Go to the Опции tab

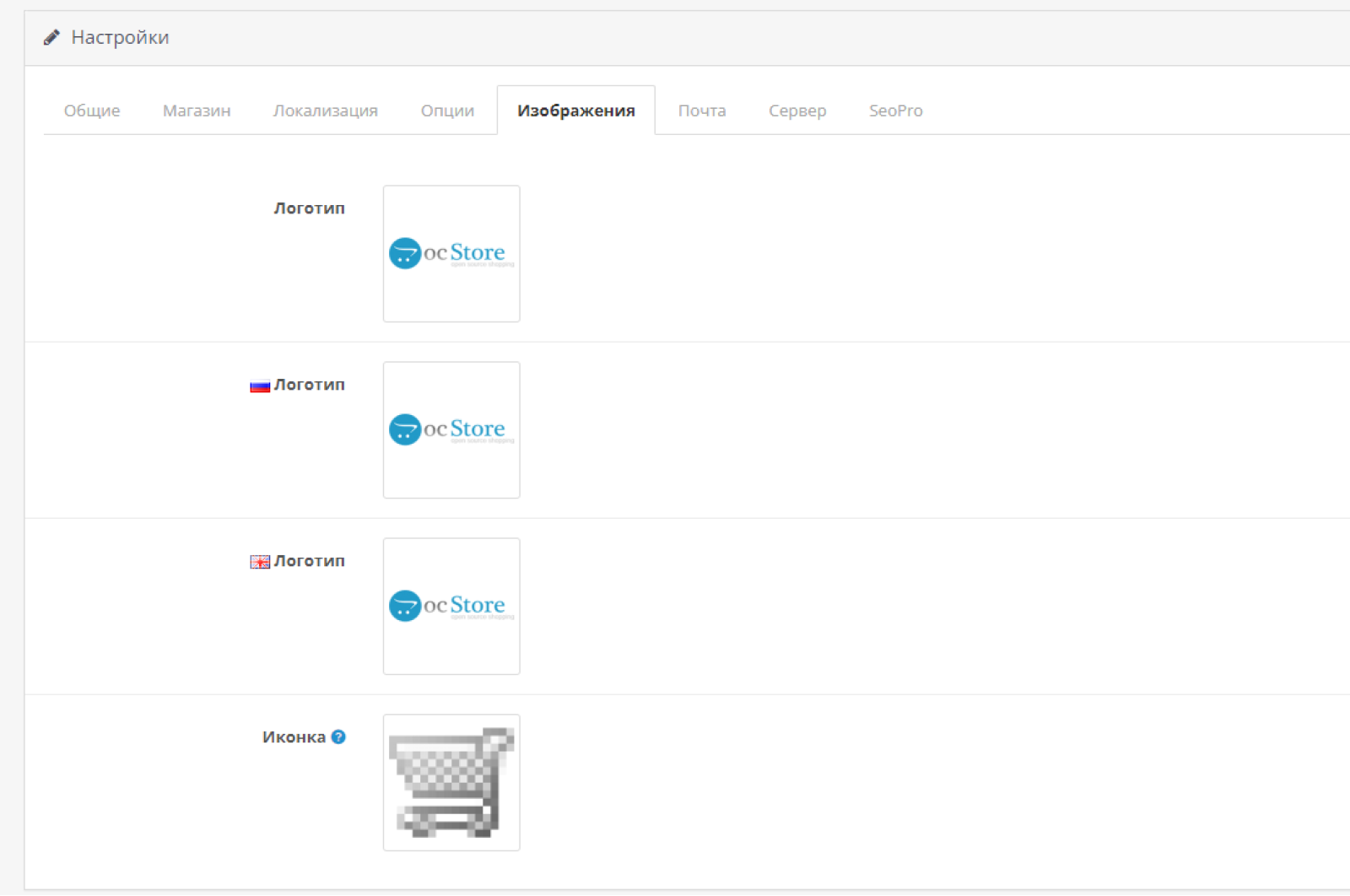447,111
